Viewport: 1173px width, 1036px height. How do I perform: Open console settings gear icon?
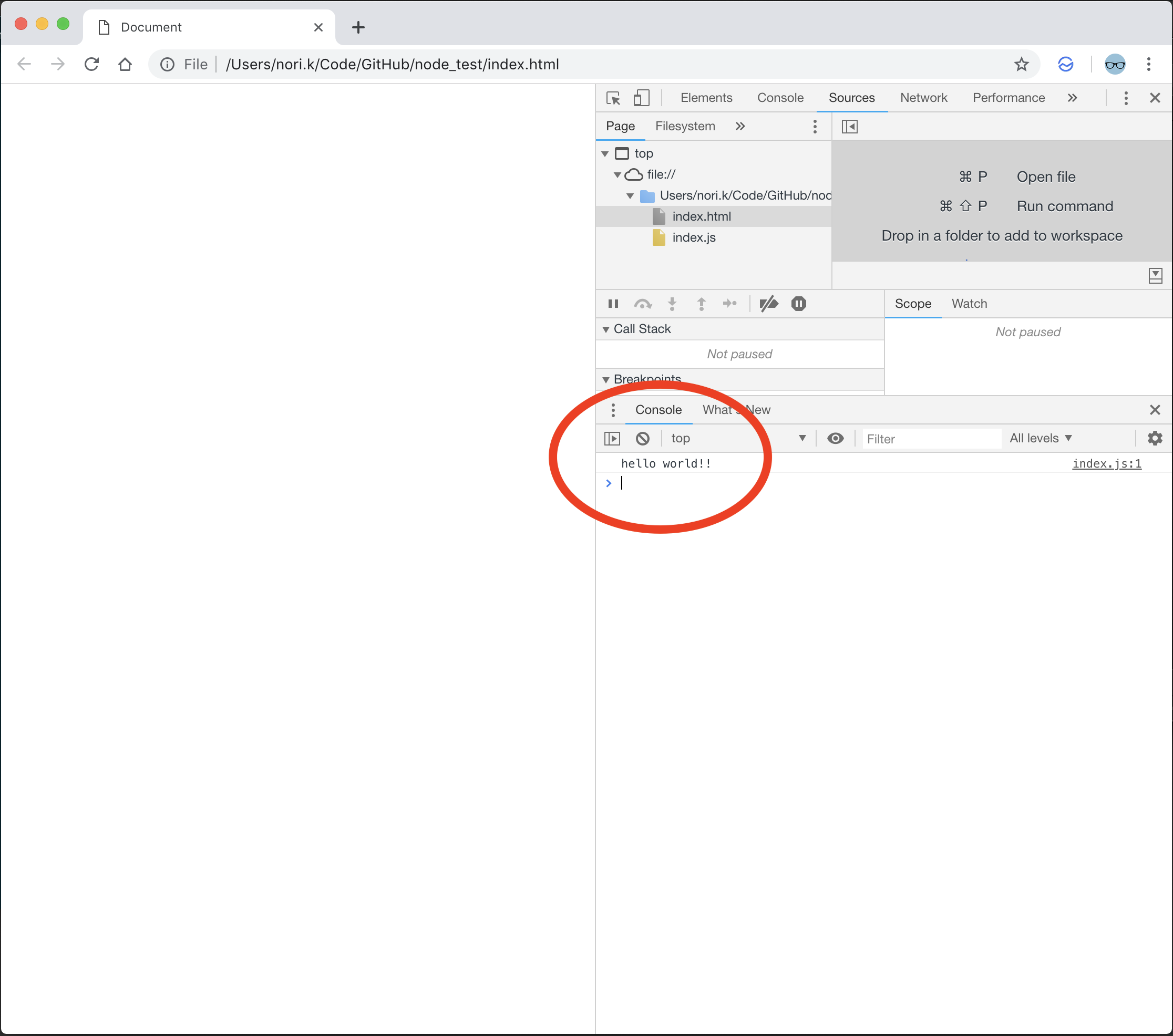1155,439
